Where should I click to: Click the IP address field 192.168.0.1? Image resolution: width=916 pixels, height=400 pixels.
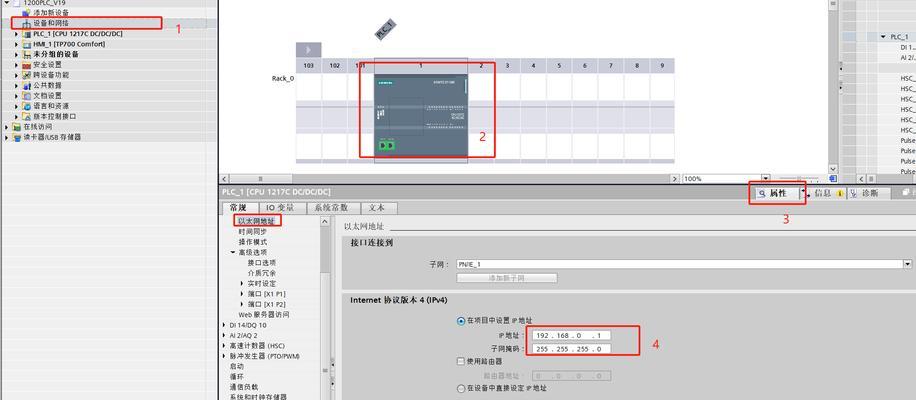(x=571, y=335)
